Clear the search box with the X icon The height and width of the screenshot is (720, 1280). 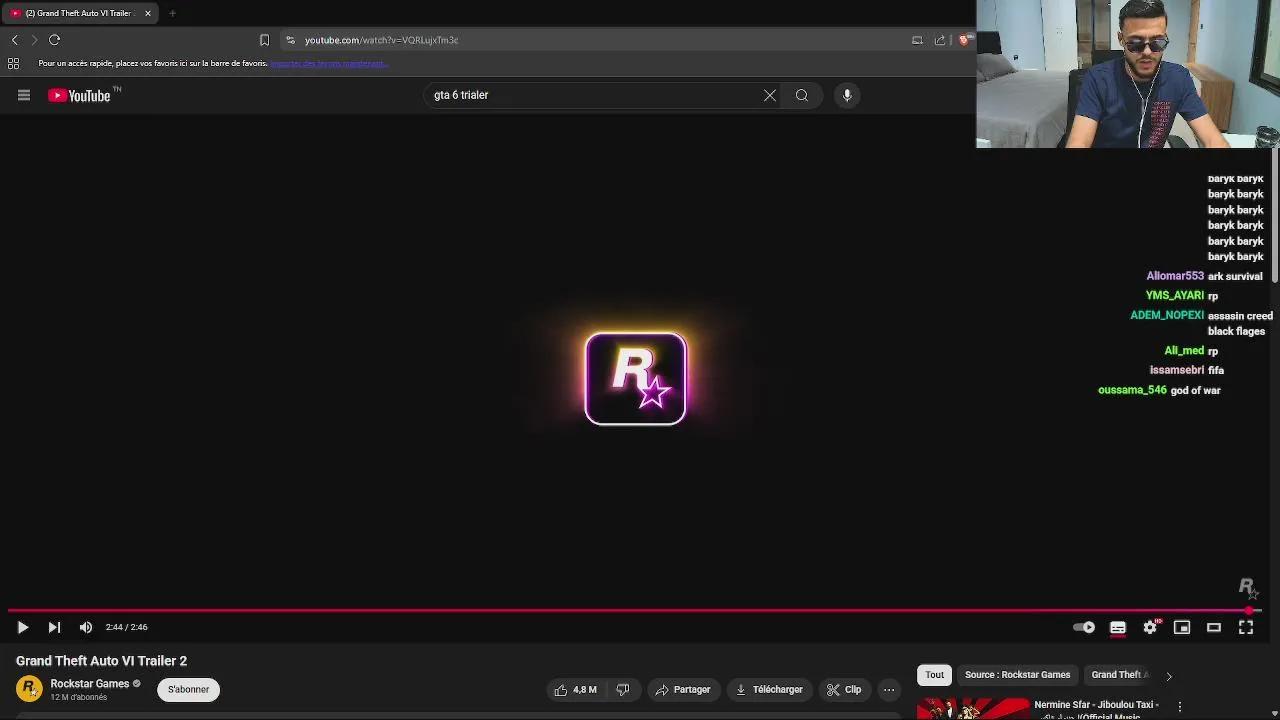pyautogui.click(x=770, y=95)
